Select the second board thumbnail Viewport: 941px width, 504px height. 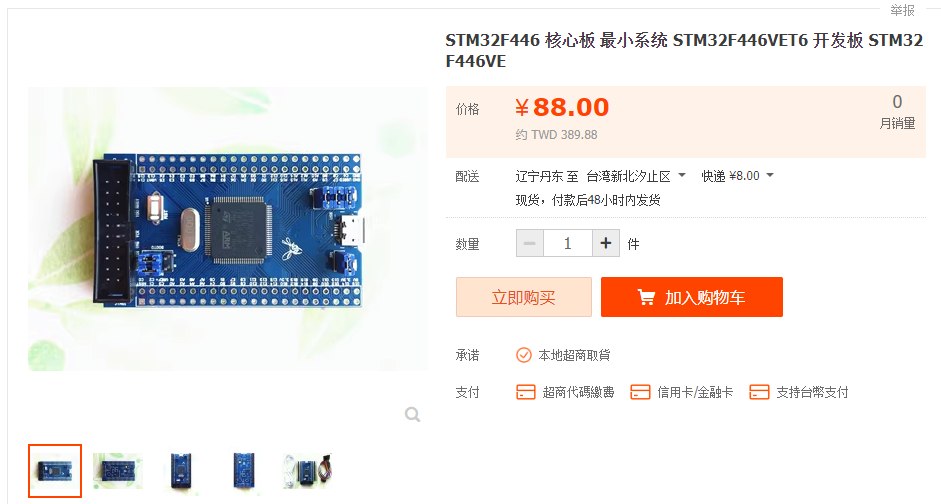(118, 471)
